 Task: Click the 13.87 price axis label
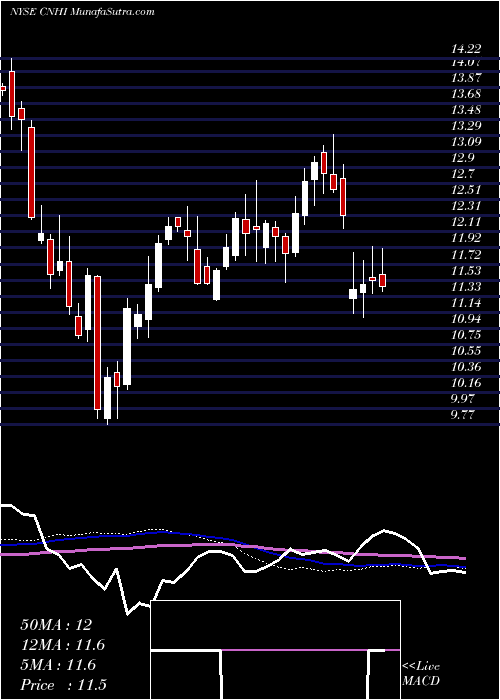[466, 78]
